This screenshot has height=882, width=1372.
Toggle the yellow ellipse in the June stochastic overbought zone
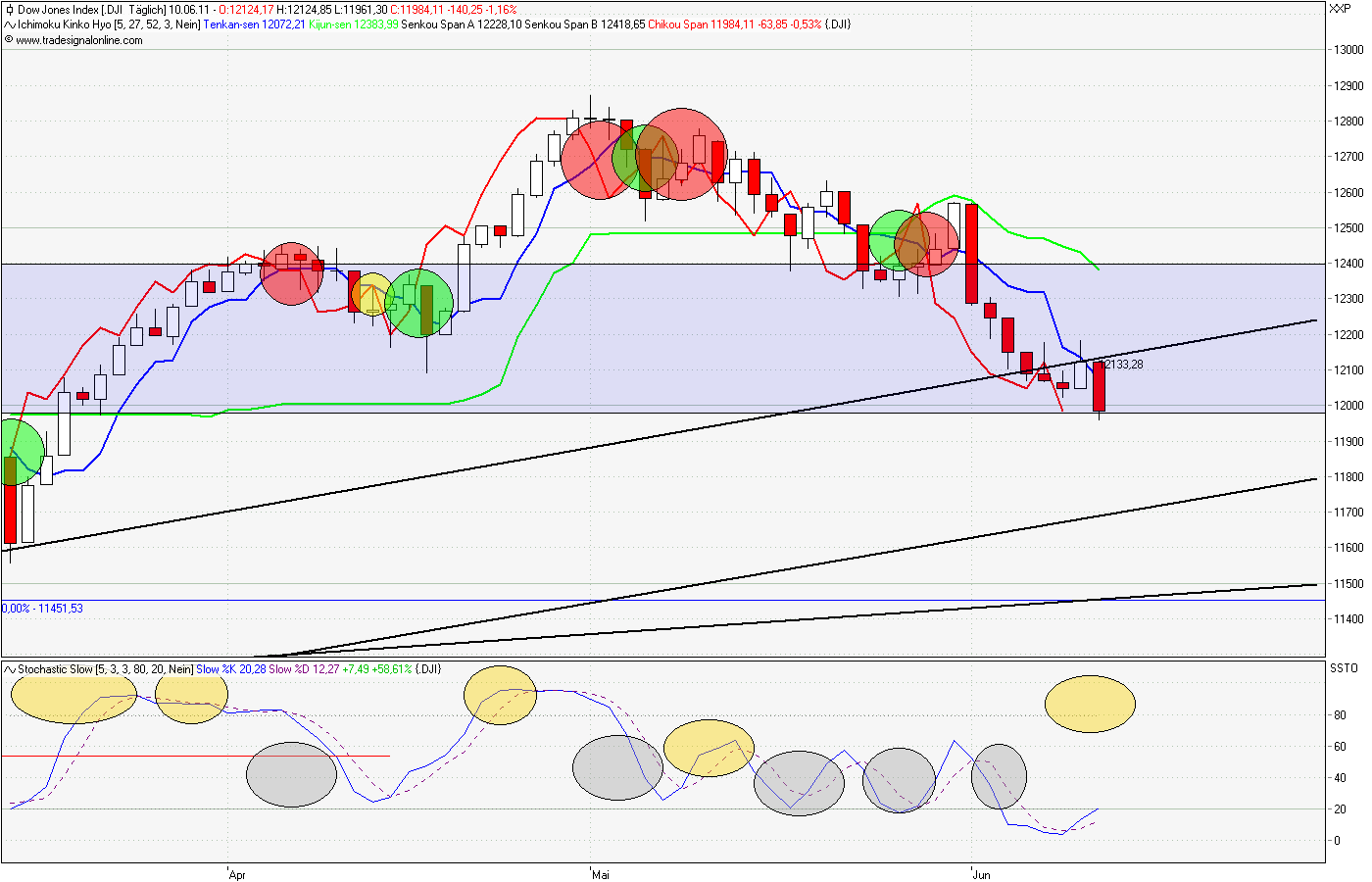click(x=1090, y=702)
